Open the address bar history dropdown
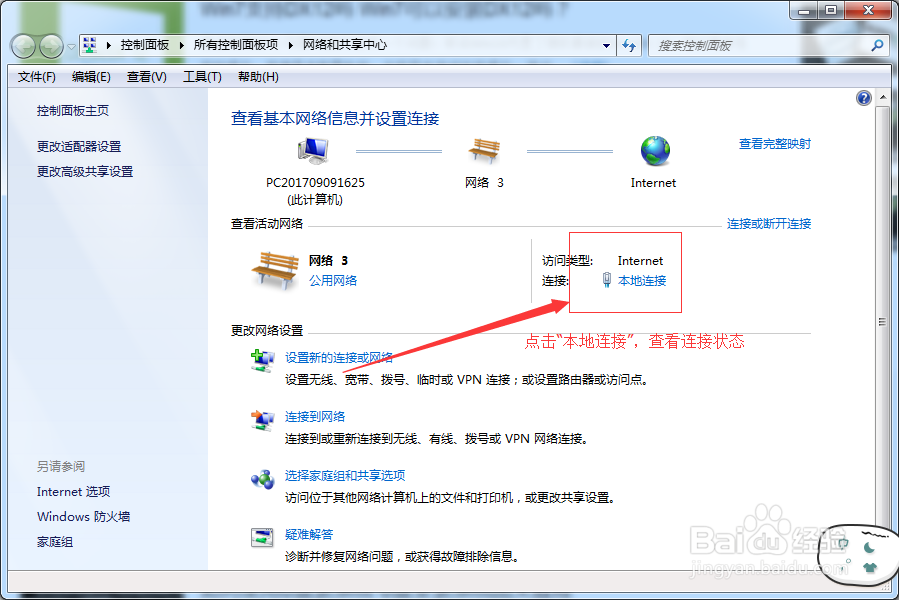Viewport: 899px width, 600px height. (x=606, y=45)
